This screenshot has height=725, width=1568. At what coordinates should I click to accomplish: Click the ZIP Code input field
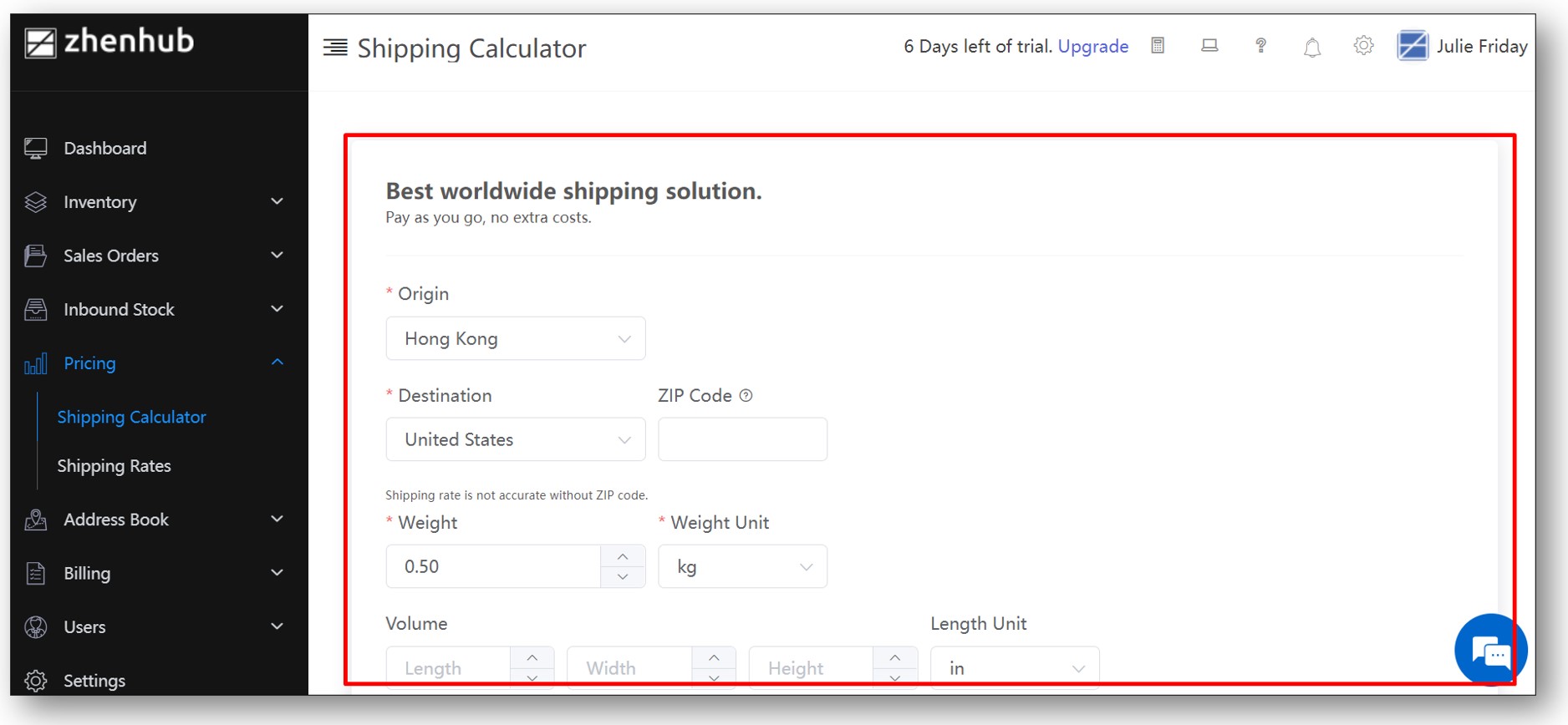pyautogui.click(x=742, y=439)
